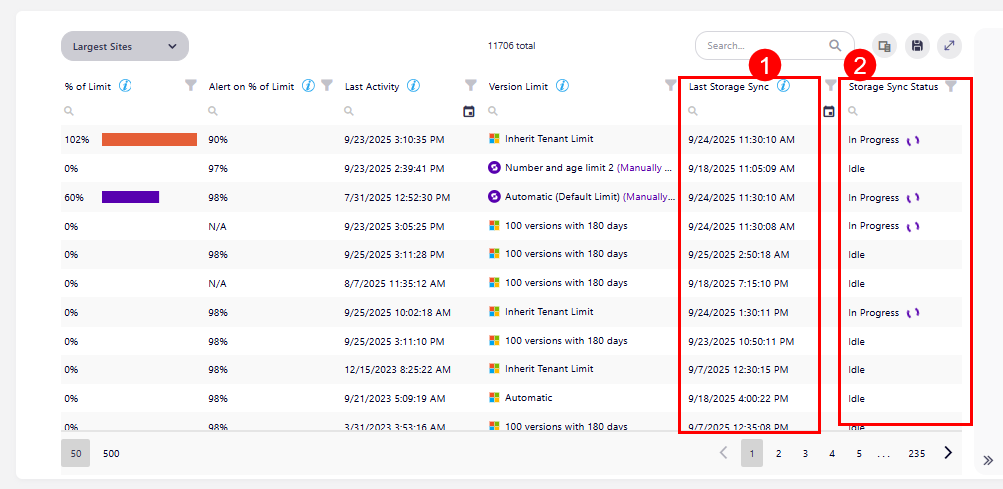Viewport: 1003px width, 489px height.
Task: Click 8/7/2025 11:35:12 AM activity cell
Action: coord(395,283)
